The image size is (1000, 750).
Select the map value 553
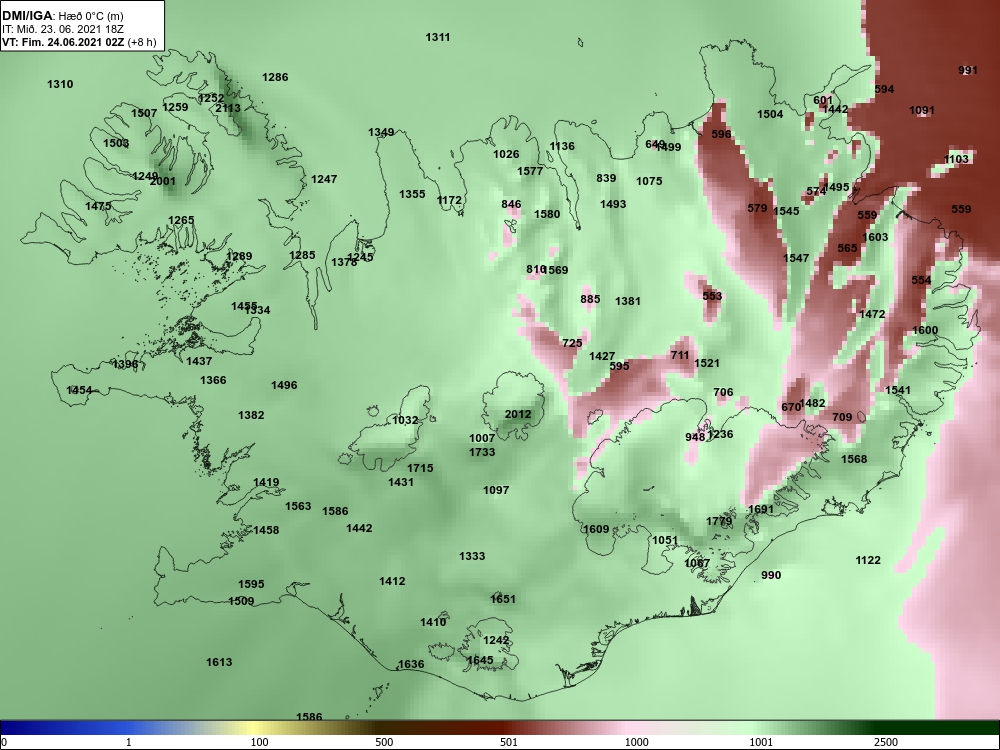click(712, 296)
